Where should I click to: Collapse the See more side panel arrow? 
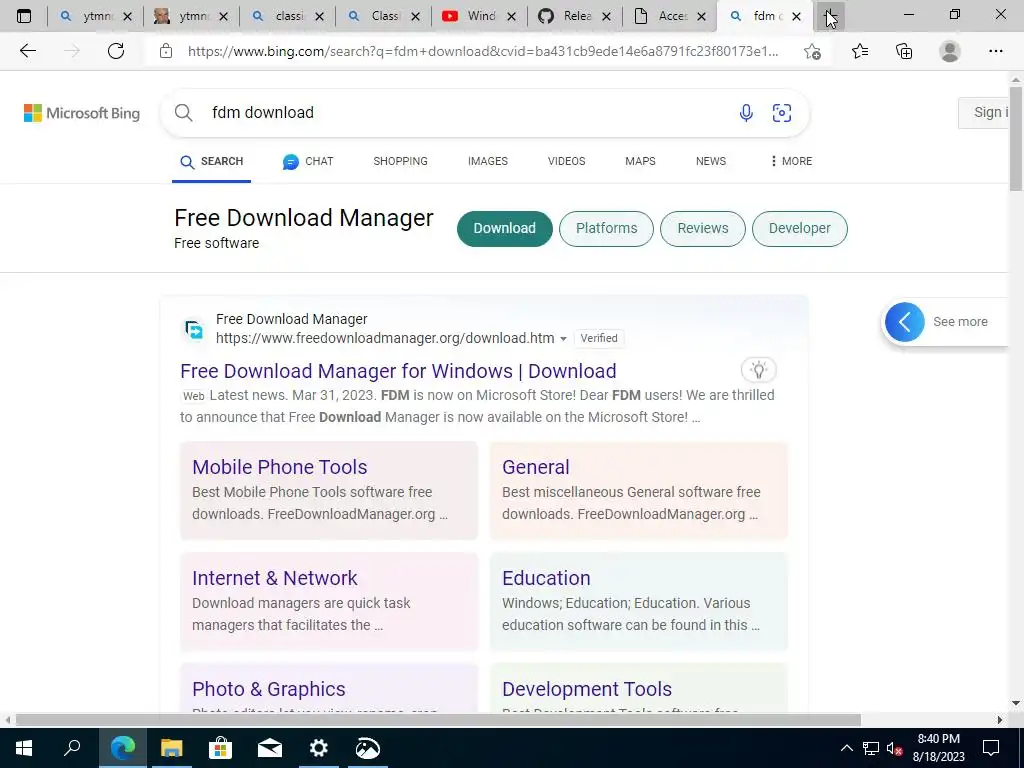coord(904,322)
